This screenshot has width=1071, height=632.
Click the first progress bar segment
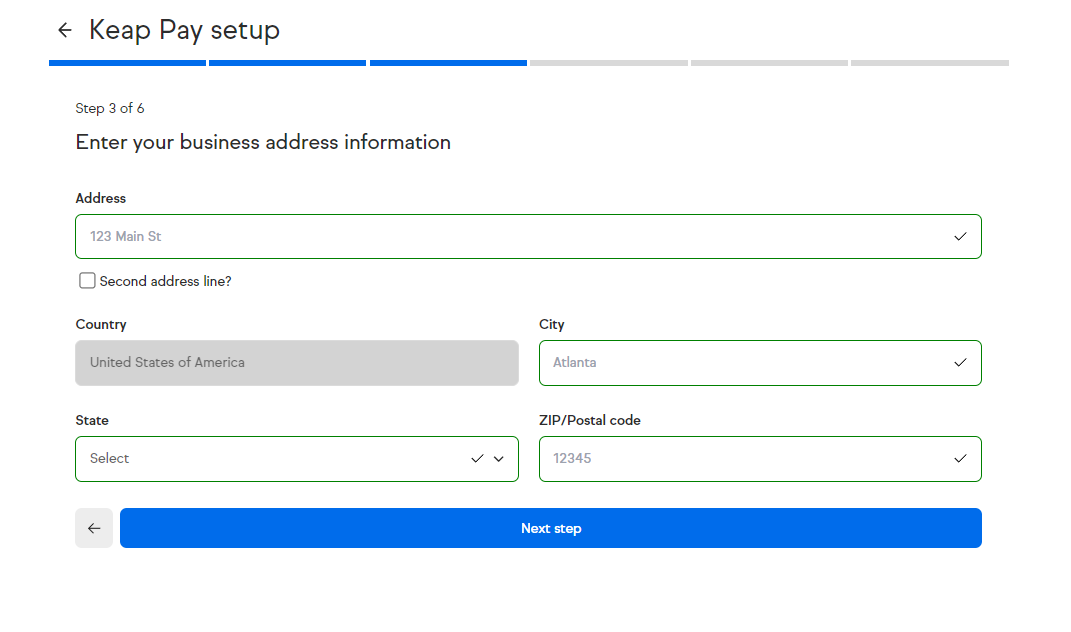[x=128, y=63]
